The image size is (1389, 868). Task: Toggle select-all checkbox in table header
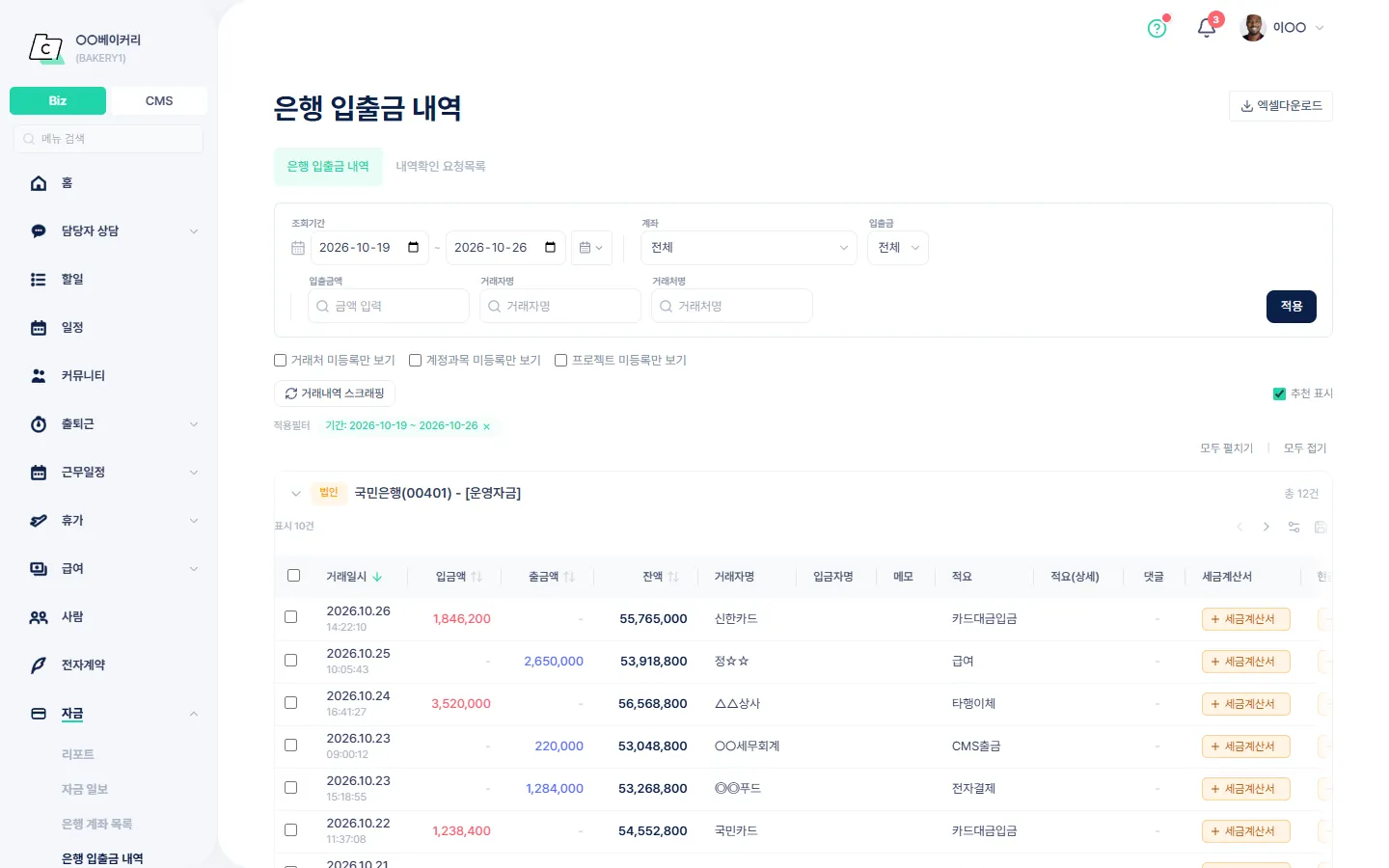(294, 576)
